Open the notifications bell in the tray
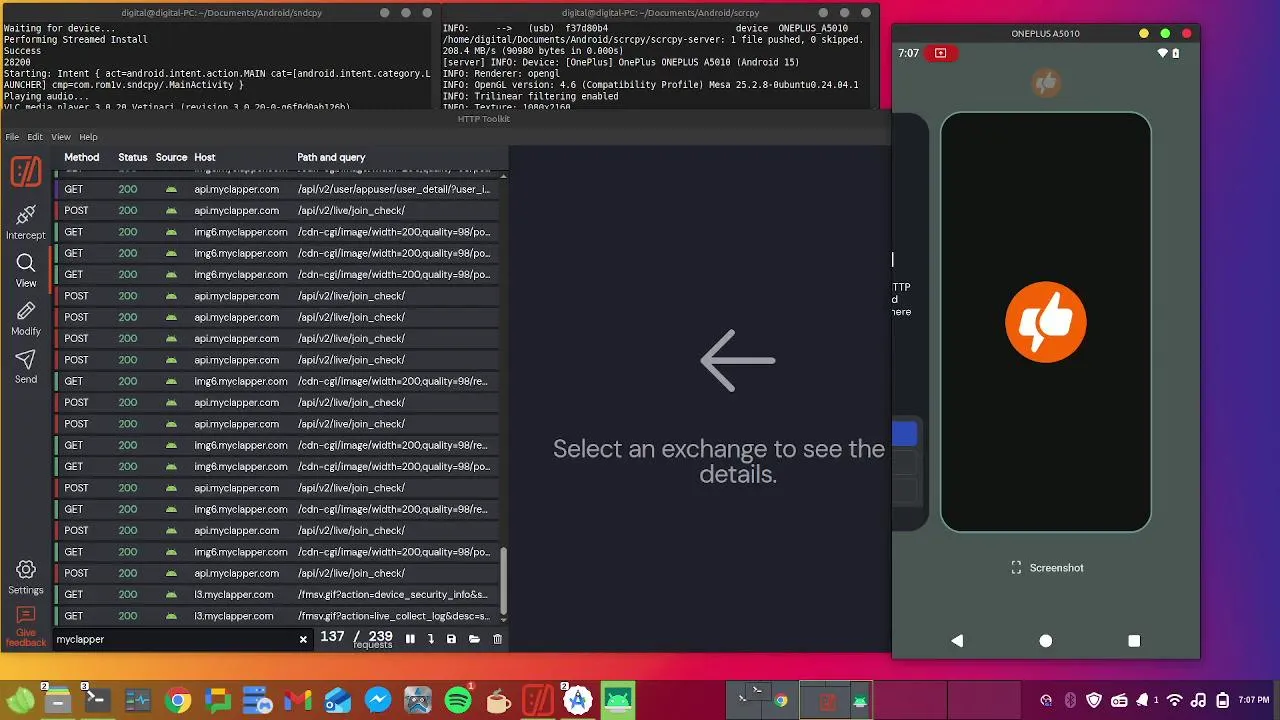Viewport: 1280px width, 720px height. click(1143, 700)
